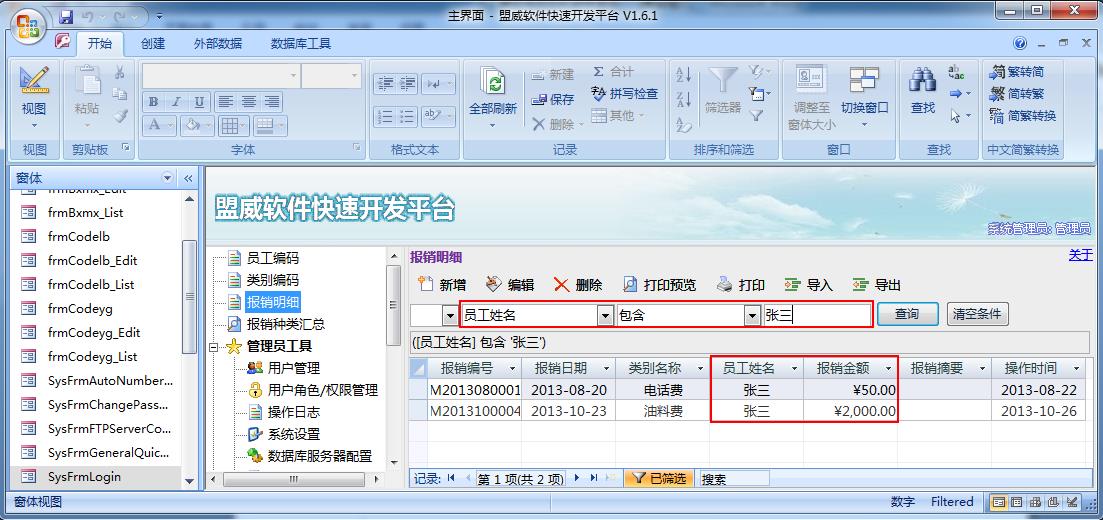The height and width of the screenshot is (520, 1103).
Task: Collapse the navigation pane with chevrons
Action: click(x=189, y=179)
